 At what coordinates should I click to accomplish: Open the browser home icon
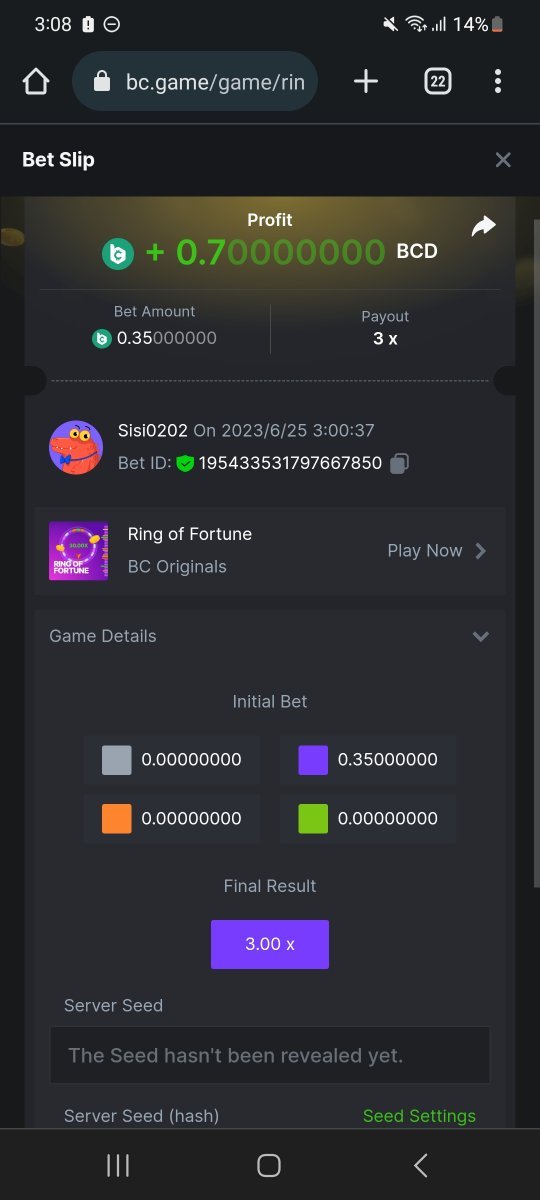(x=36, y=81)
